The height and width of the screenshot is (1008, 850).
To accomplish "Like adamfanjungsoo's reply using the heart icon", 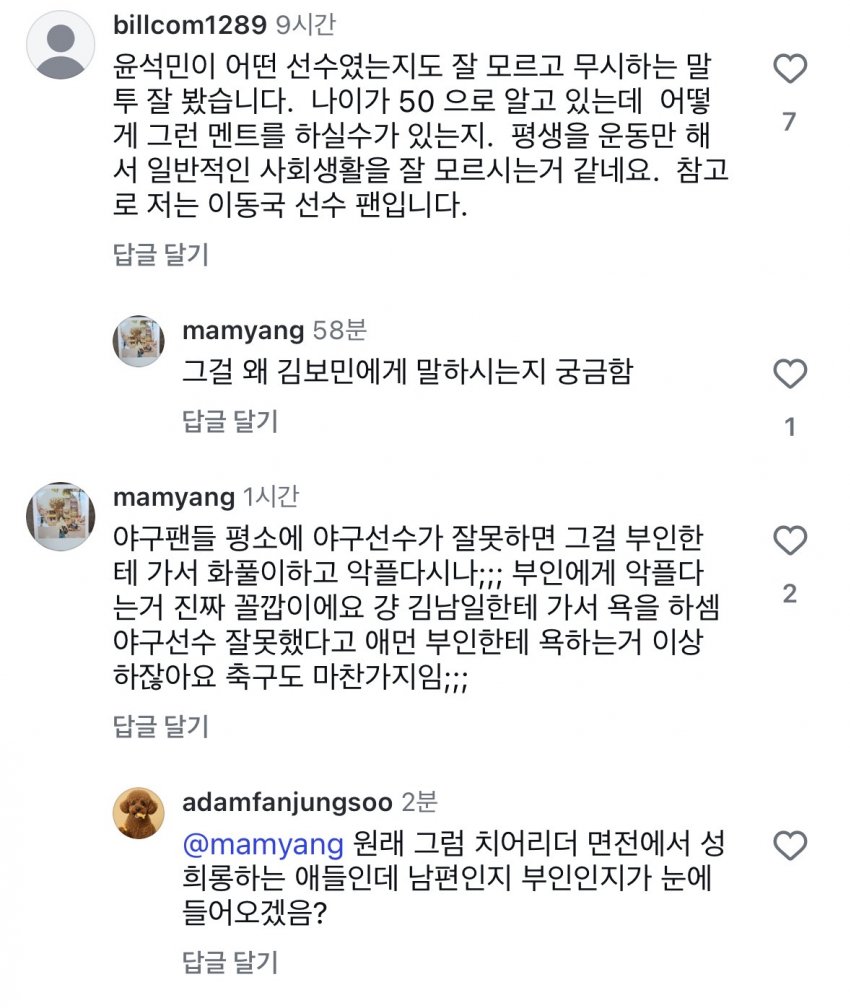I will click(x=790, y=846).
